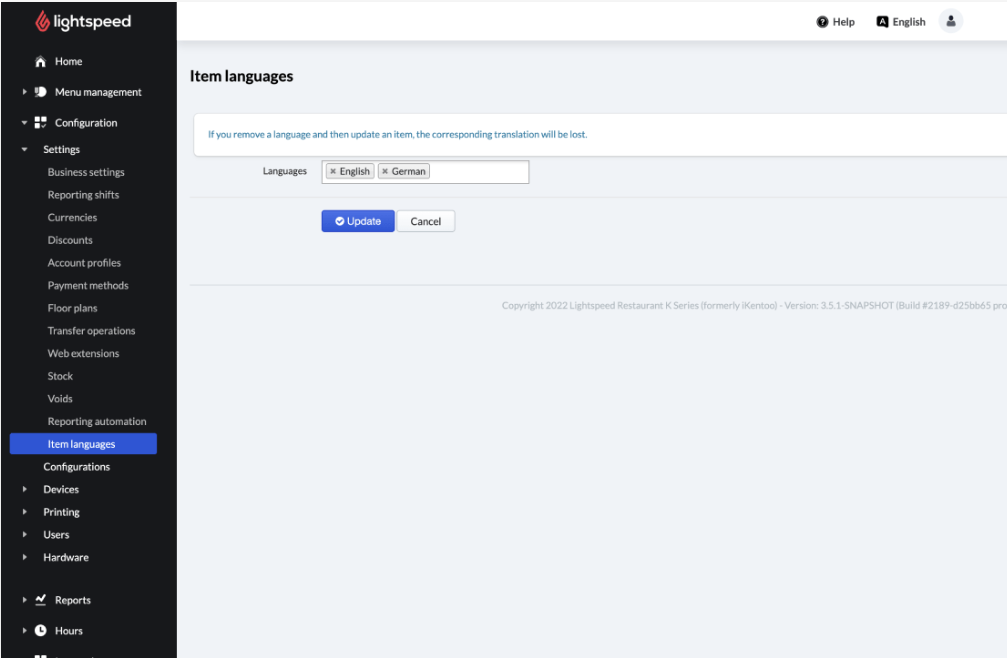This screenshot has width=1007, height=658.
Task: Expand the Devices submenu
Action: pyautogui.click(x=25, y=490)
